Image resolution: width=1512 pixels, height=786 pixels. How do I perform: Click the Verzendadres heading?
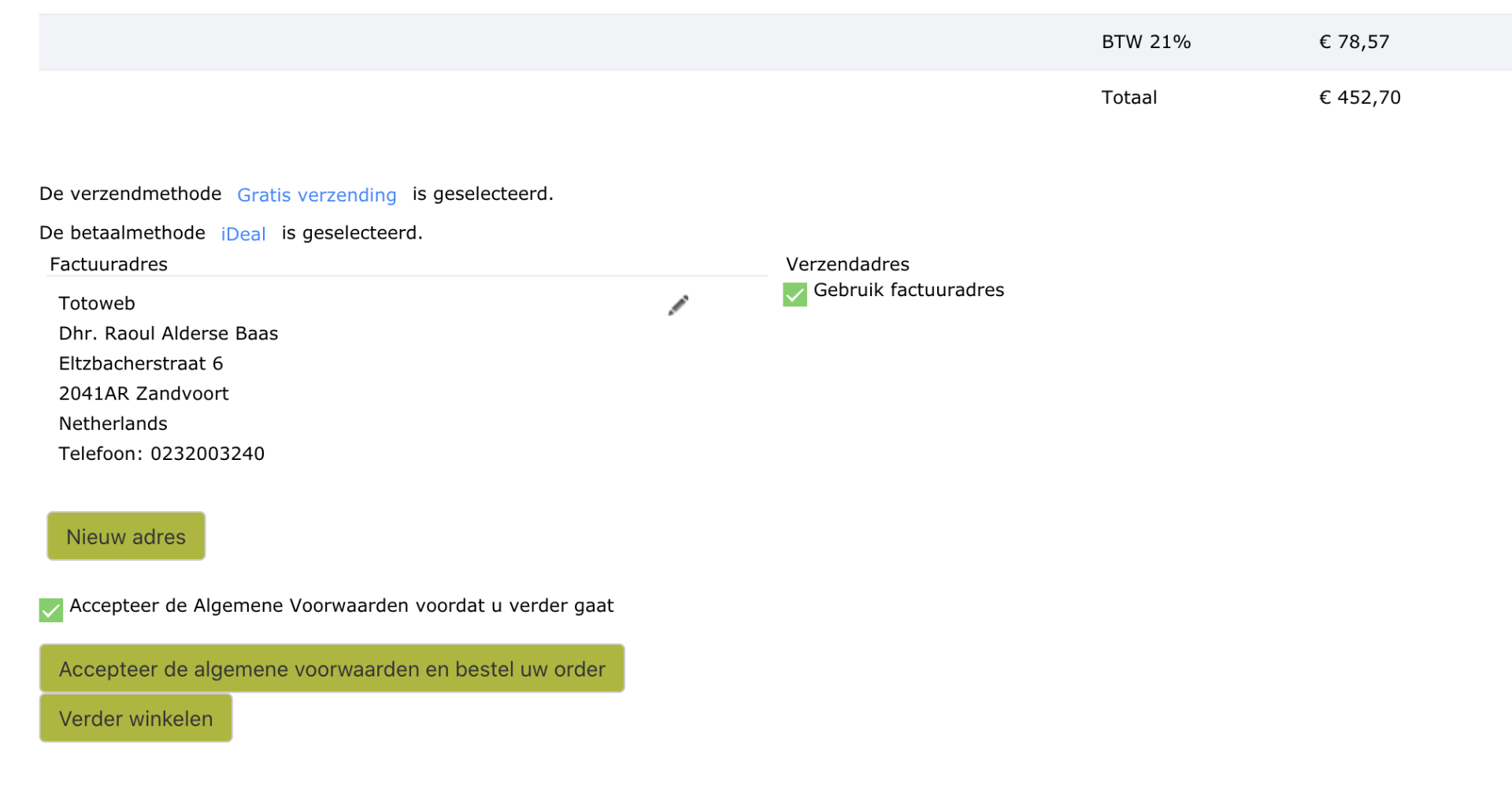coord(847,265)
